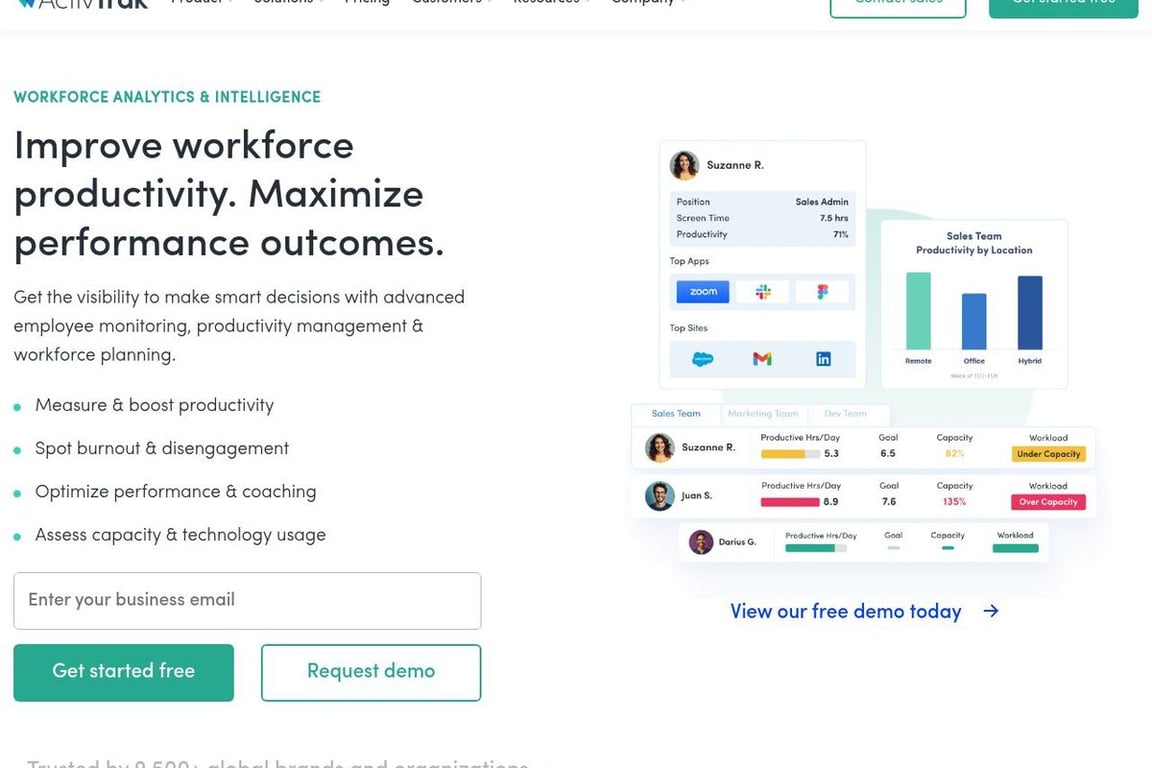Image resolution: width=1152 pixels, height=768 pixels.
Task: Click Darius G. avatar photo
Action: coord(701,542)
